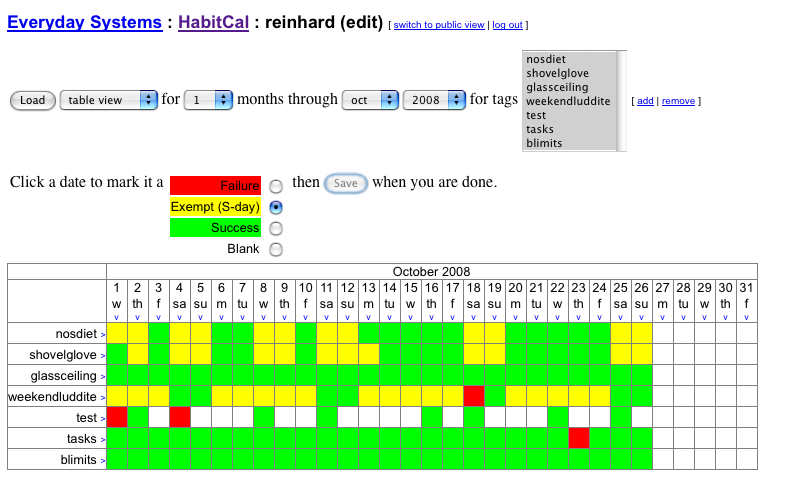785x477 pixels.
Task: Click the arrow icon next to tasks
Action: (102, 439)
